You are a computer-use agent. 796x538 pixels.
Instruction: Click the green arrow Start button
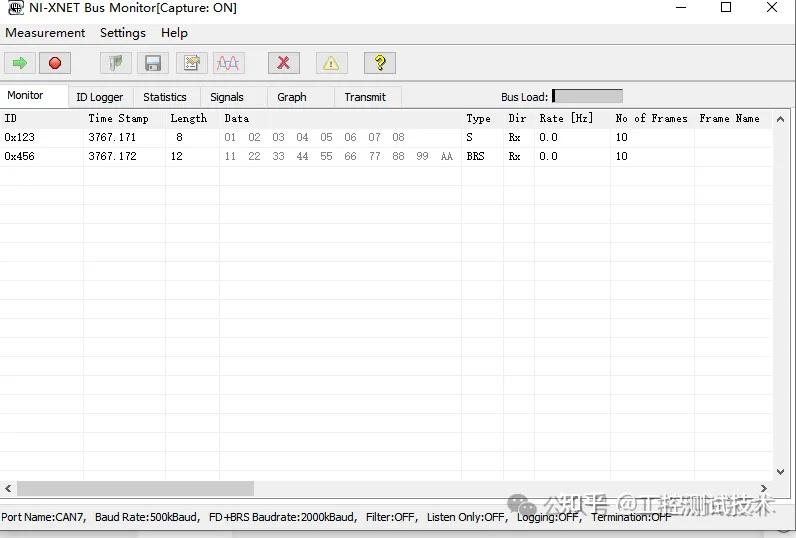point(20,63)
